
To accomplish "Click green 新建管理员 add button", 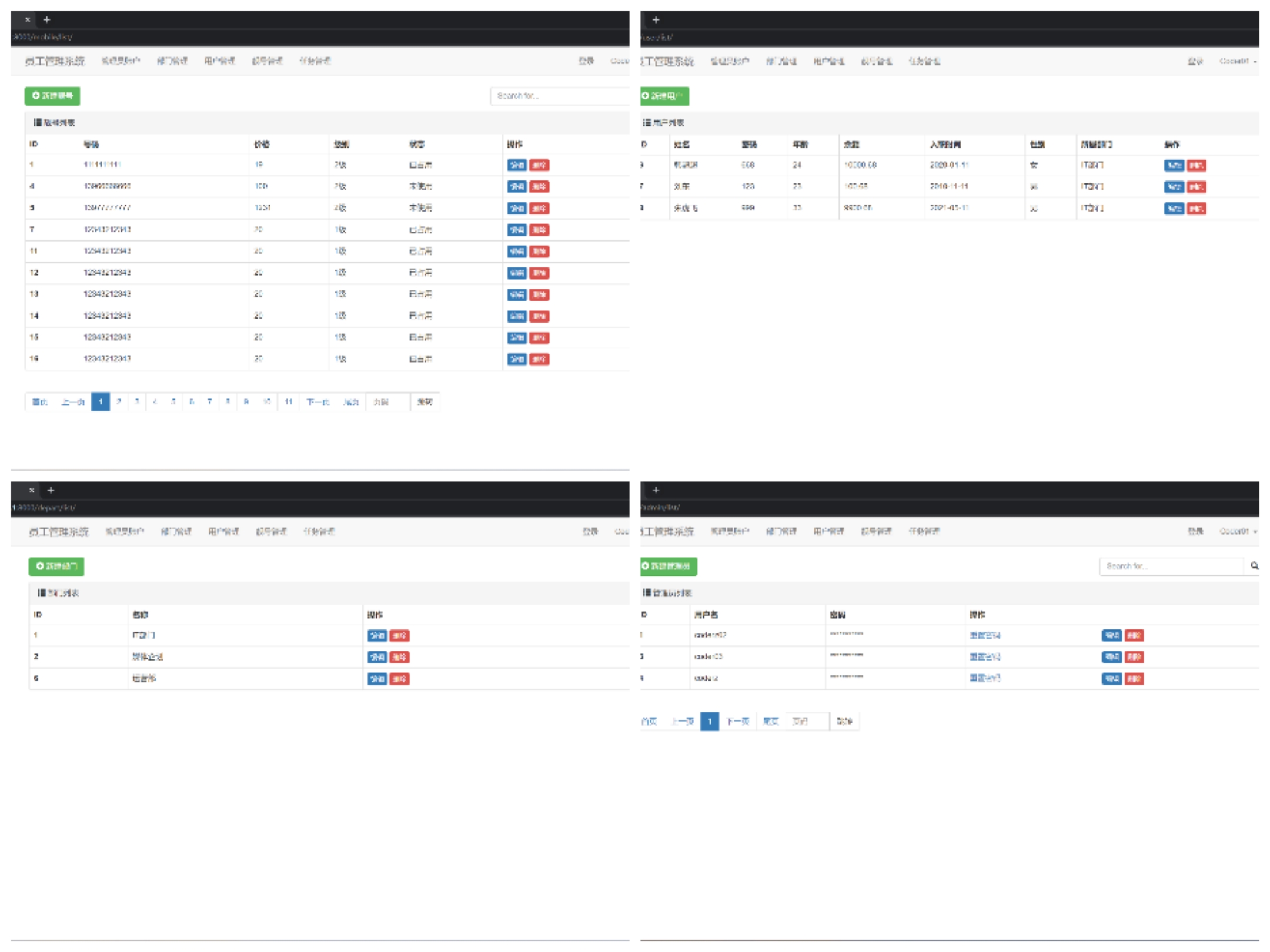I will 668,566.
